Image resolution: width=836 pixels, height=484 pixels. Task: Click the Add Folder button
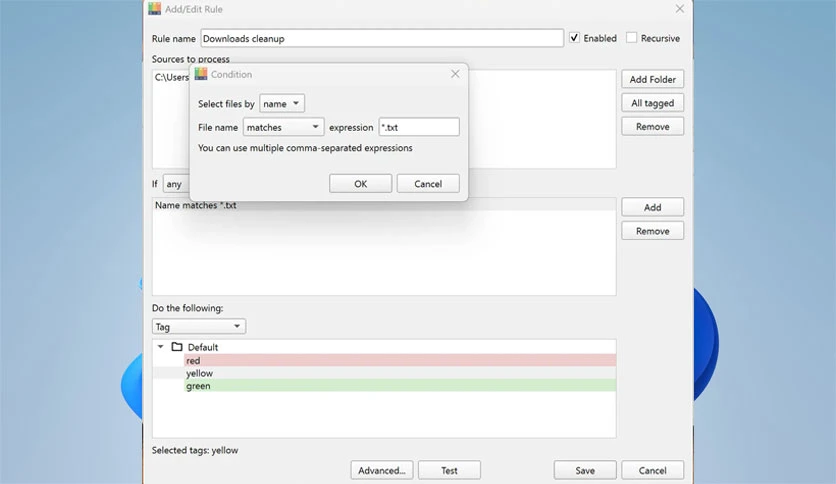(x=653, y=79)
